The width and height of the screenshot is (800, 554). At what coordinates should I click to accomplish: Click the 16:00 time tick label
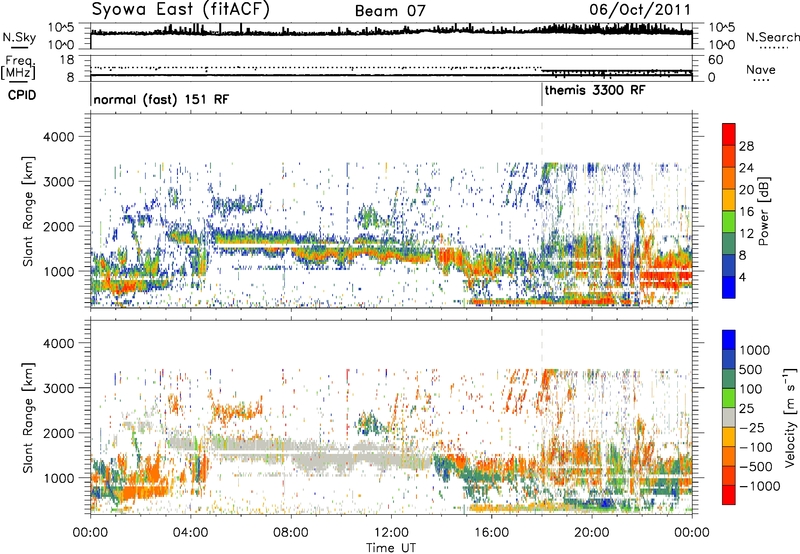coord(491,533)
